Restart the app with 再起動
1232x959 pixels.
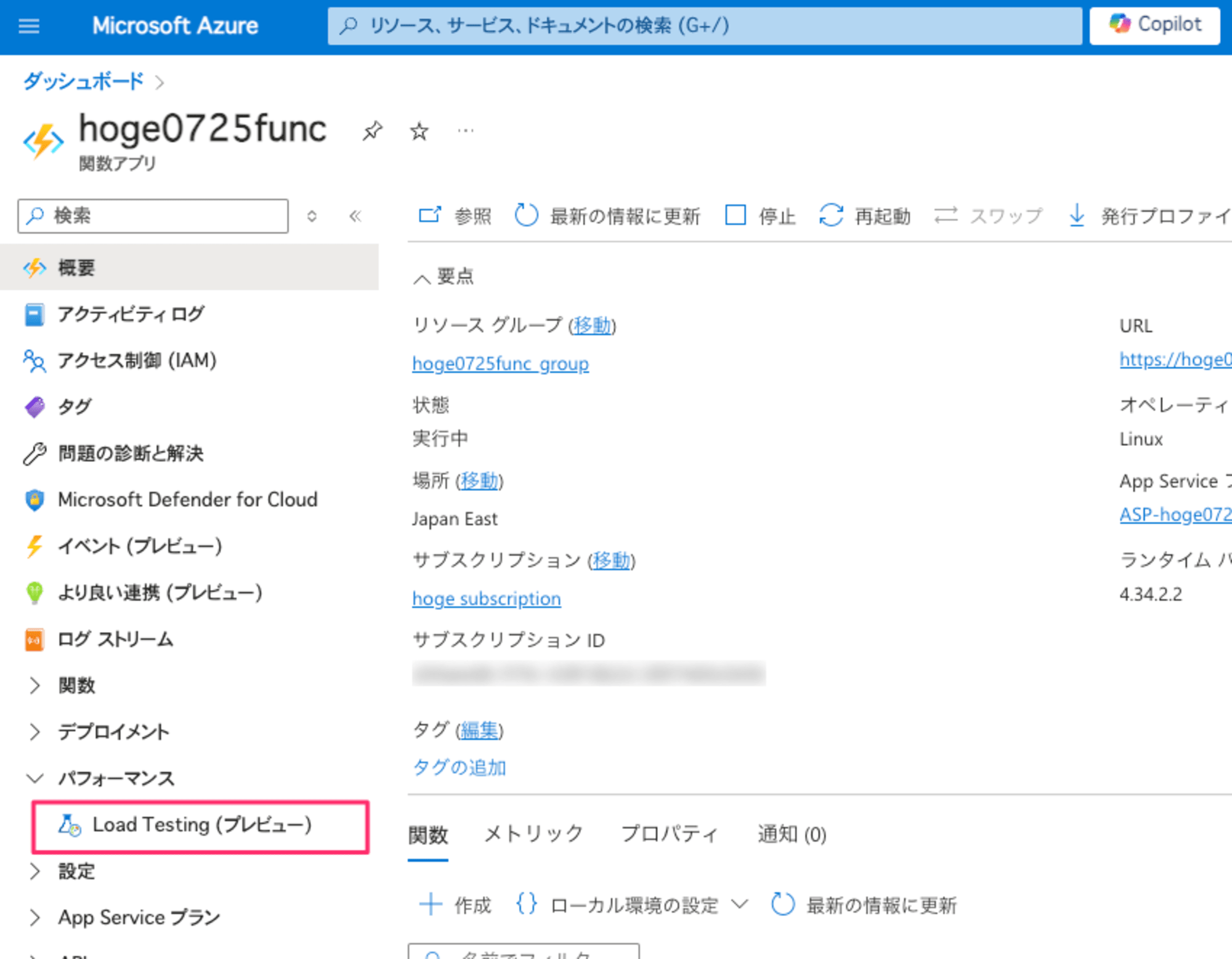click(x=865, y=216)
